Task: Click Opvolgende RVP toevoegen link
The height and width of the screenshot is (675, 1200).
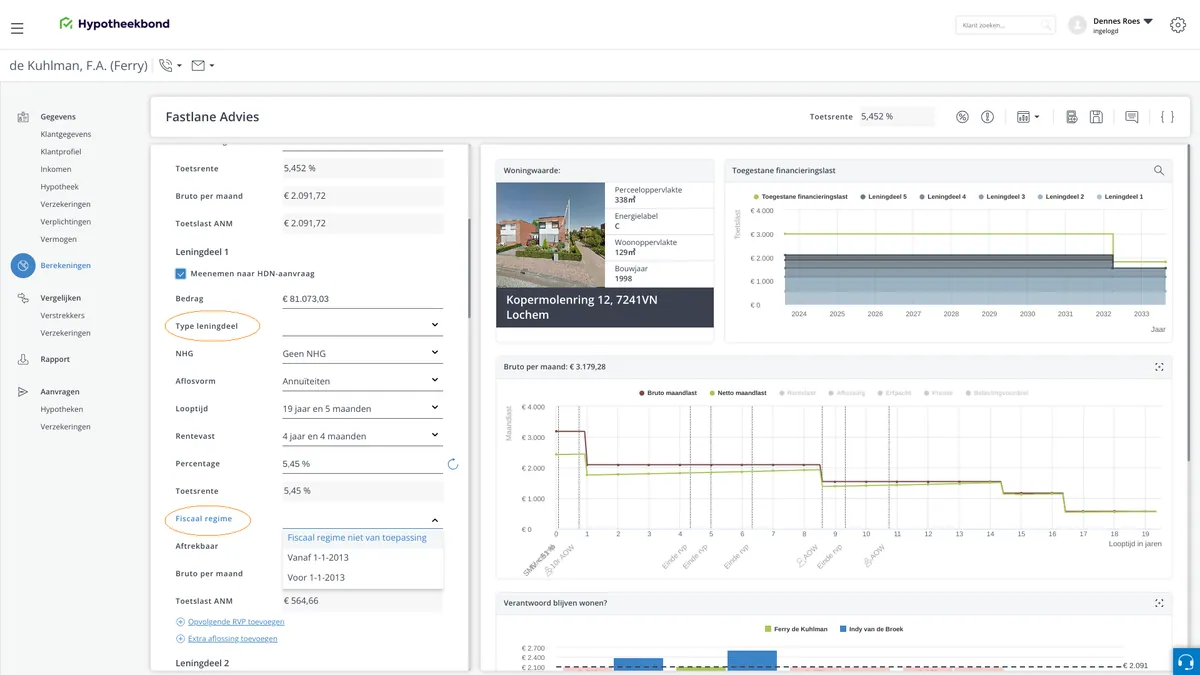Action: (x=236, y=622)
